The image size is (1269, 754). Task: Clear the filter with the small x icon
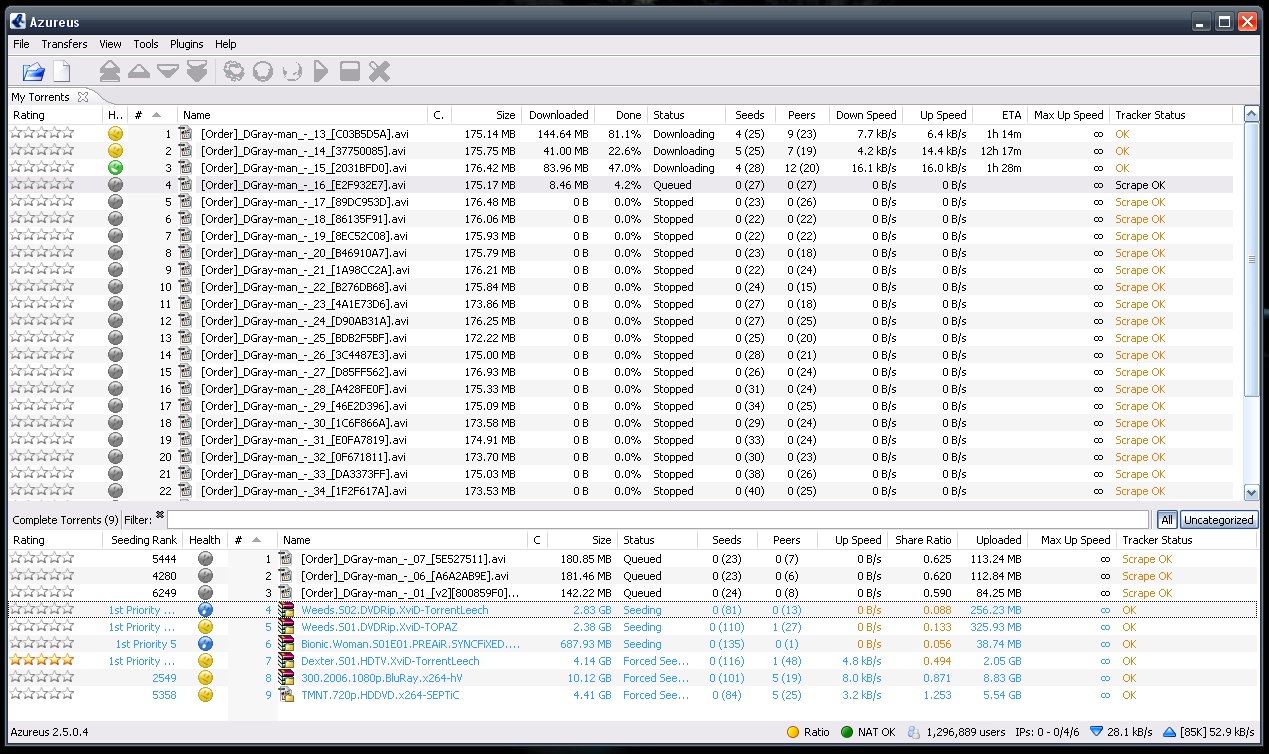pyautogui.click(x=159, y=515)
